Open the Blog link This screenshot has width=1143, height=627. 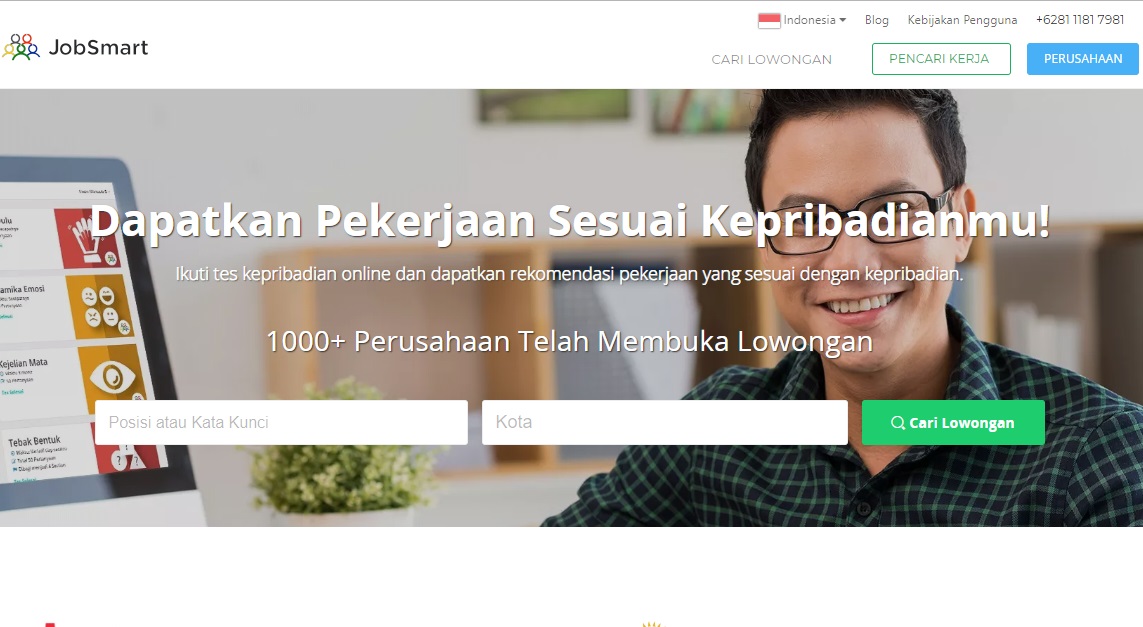[877, 20]
